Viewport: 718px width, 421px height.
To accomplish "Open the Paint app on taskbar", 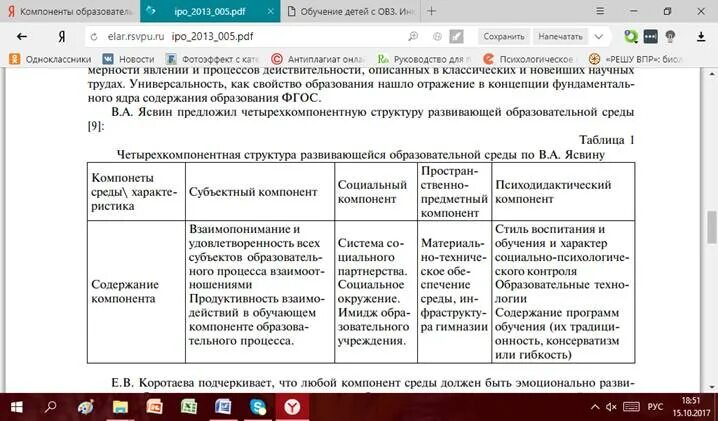I will tap(86, 407).
